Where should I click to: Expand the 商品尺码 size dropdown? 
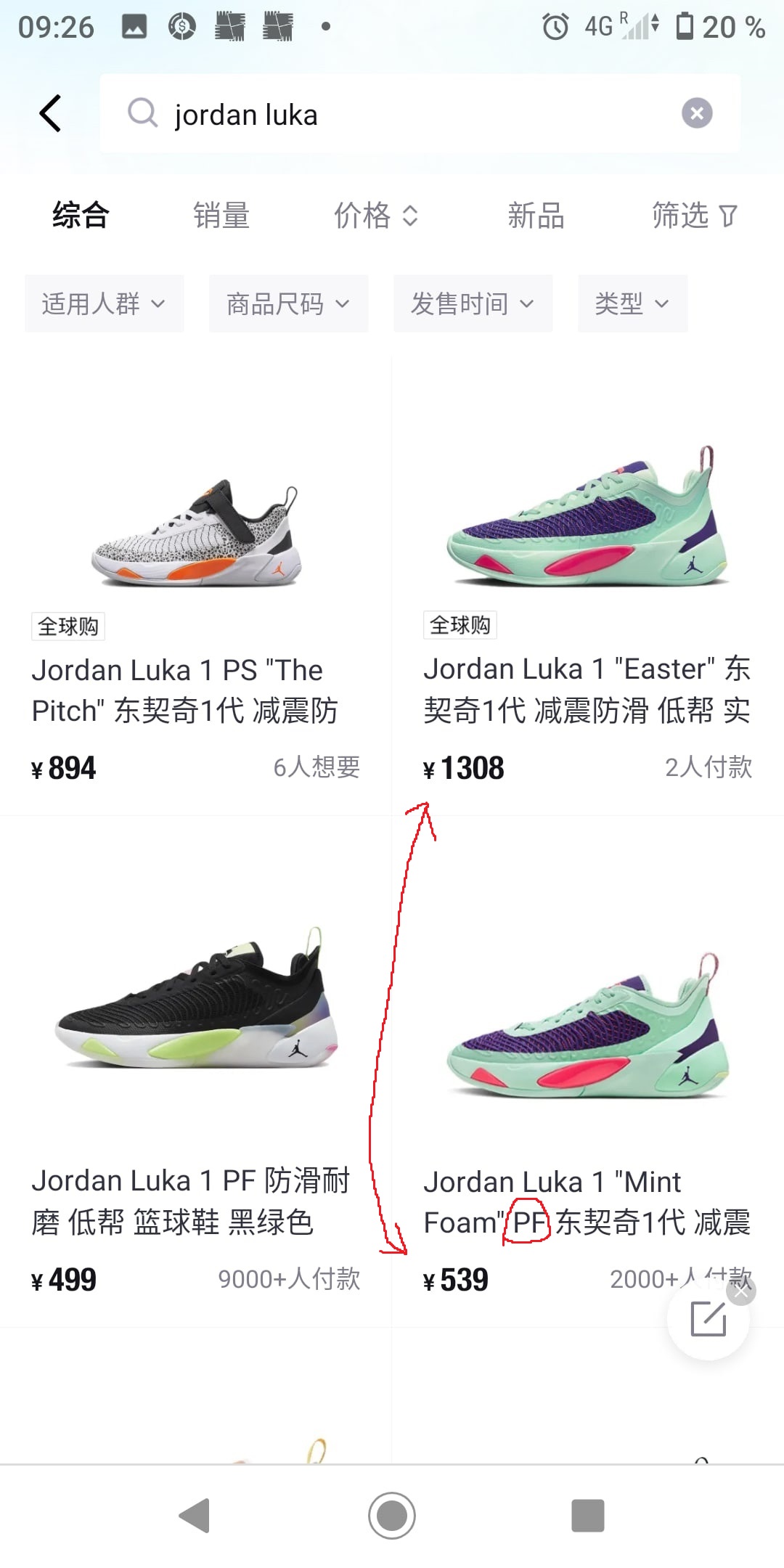289,303
